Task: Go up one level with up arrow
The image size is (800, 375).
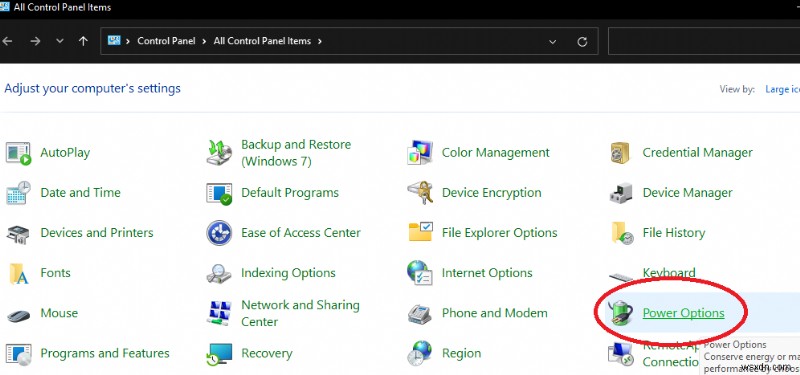Action: coord(84,41)
